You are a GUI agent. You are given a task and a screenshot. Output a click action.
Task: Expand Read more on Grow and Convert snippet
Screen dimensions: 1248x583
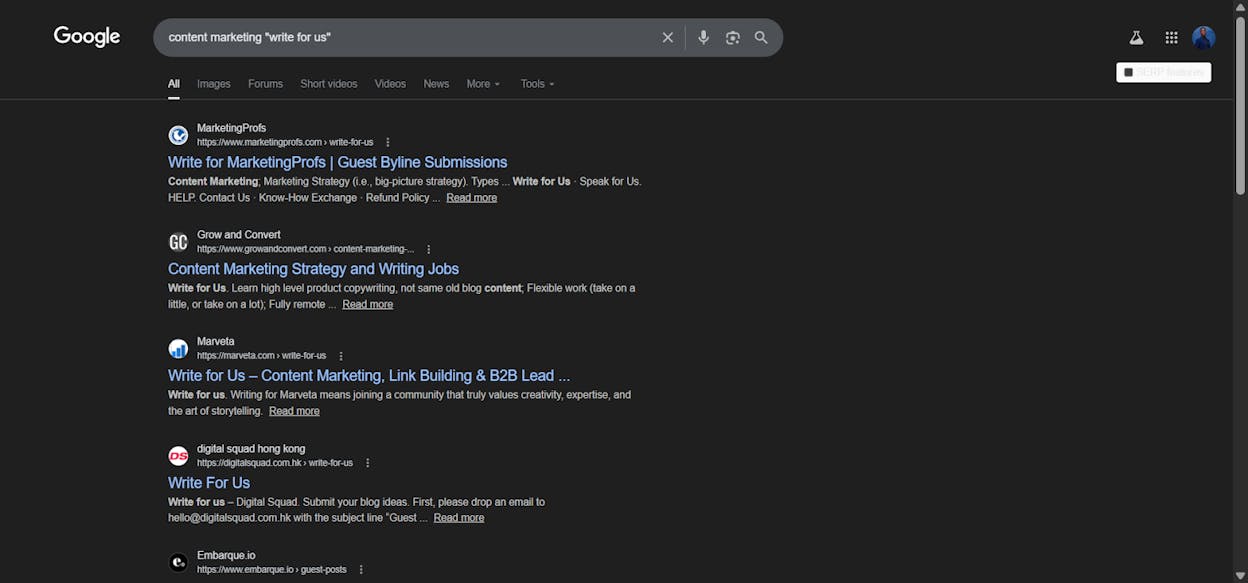pos(368,305)
